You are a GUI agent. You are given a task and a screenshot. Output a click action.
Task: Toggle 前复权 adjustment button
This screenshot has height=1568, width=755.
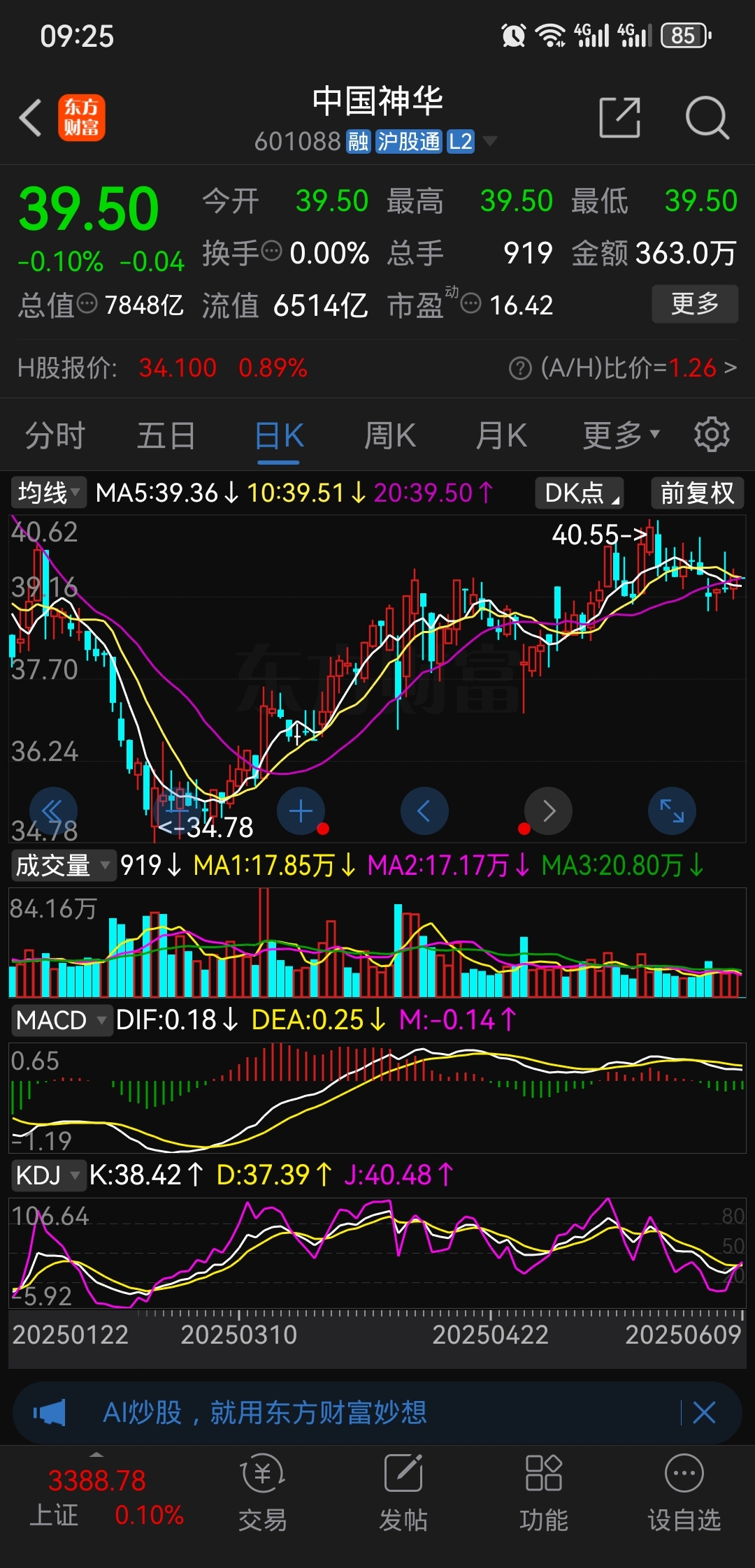(x=697, y=493)
